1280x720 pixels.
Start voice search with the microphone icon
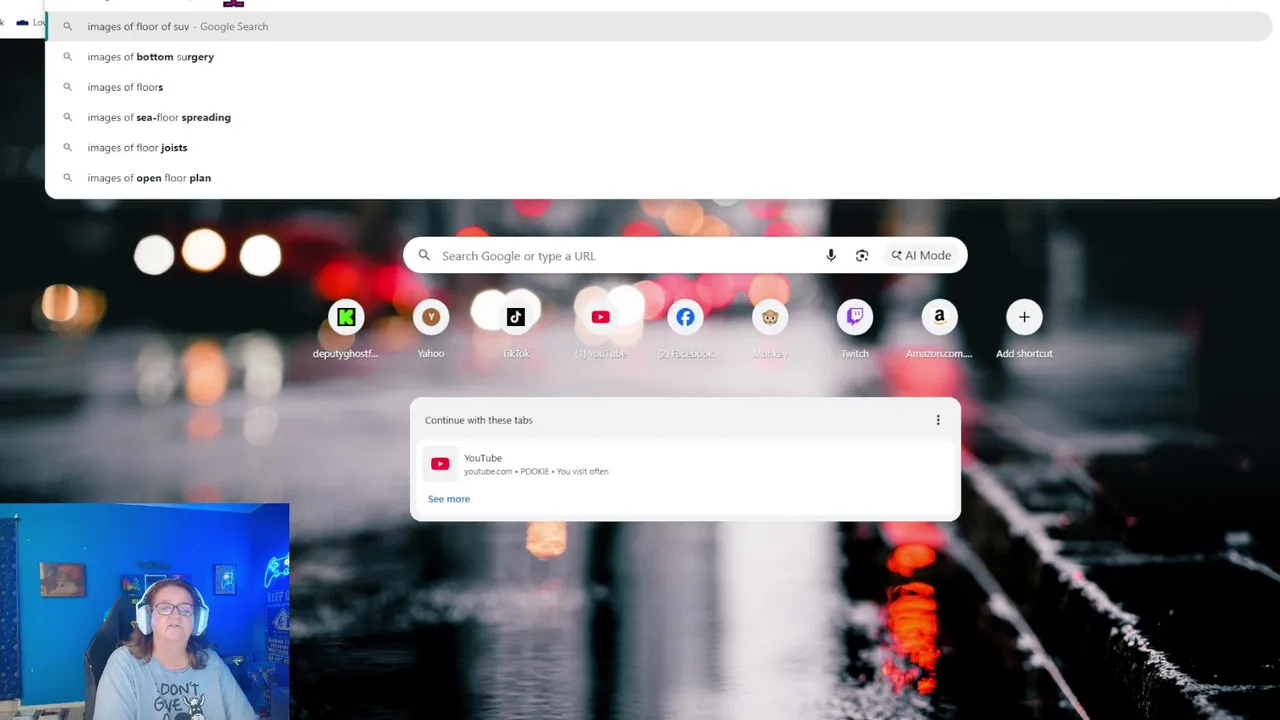click(831, 256)
